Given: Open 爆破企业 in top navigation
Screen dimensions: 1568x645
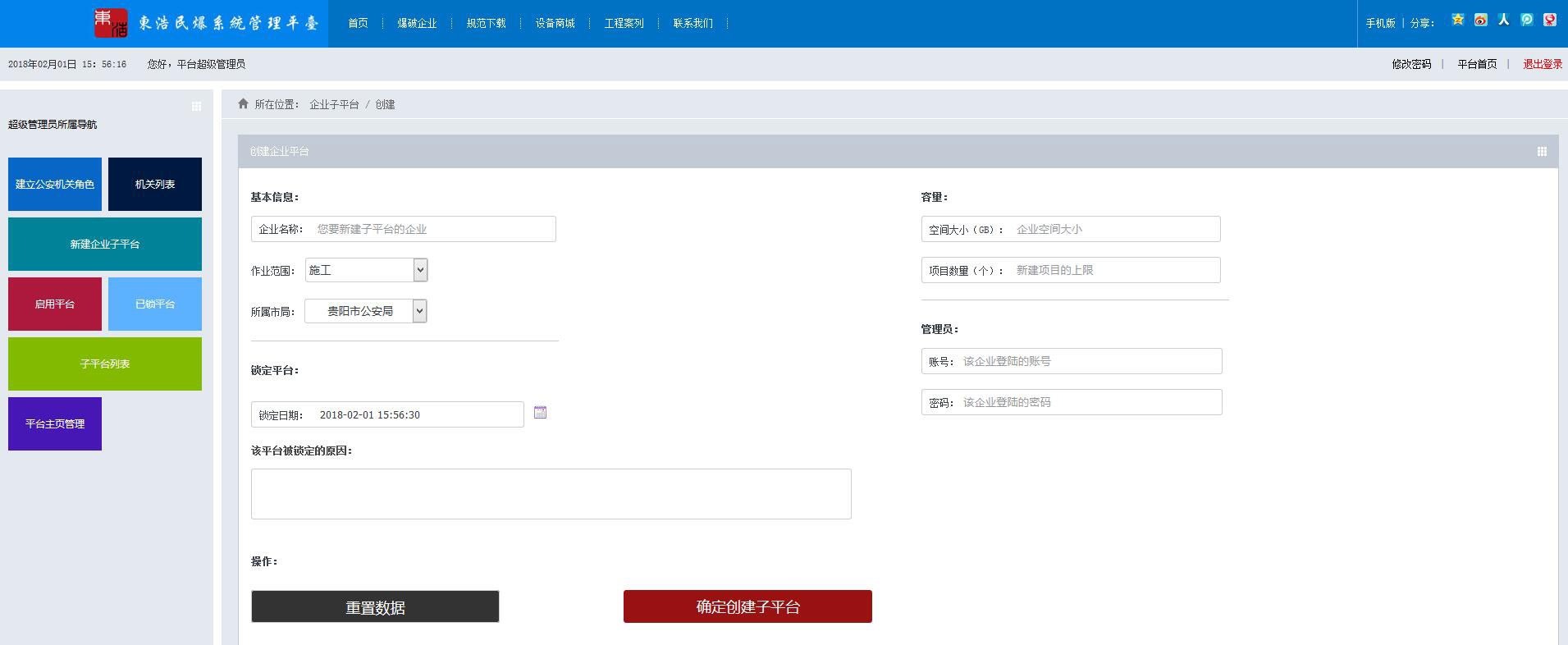Looking at the screenshot, I should [x=417, y=24].
